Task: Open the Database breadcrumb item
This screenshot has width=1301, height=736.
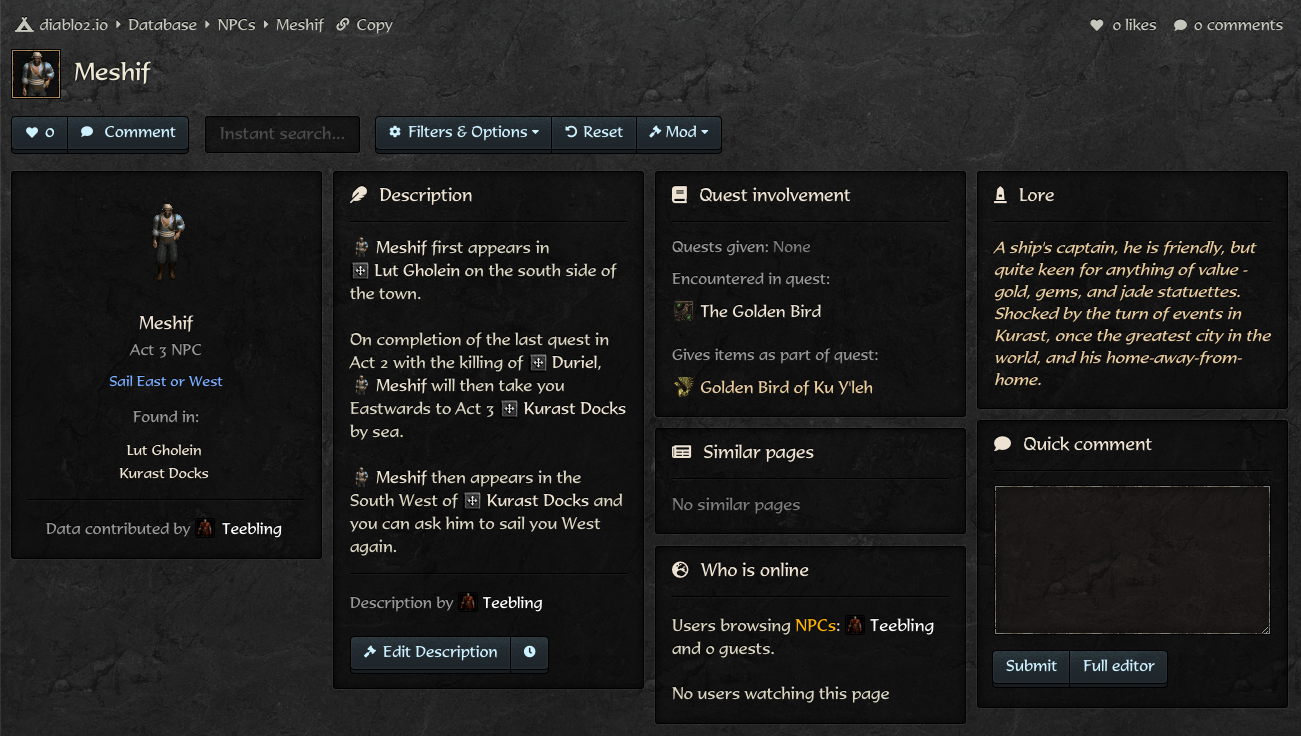Action: tap(162, 25)
